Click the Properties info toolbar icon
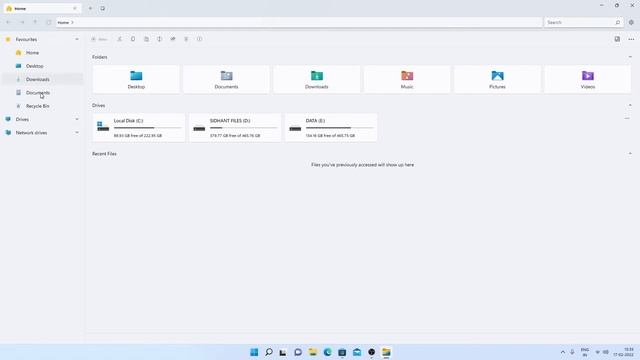The width and height of the screenshot is (640, 360). (x=200, y=39)
